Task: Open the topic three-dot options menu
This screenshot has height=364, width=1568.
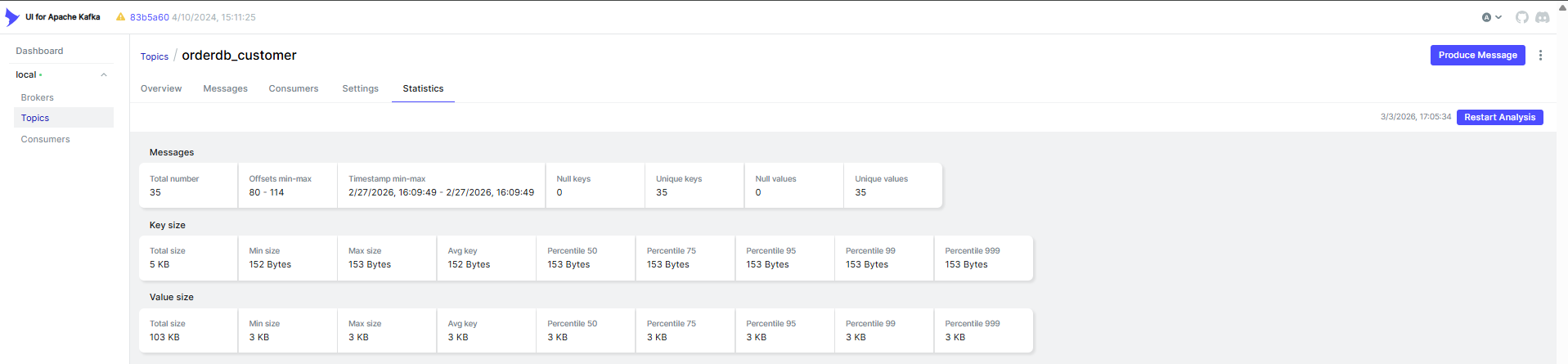Action: [x=1540, y=56]
